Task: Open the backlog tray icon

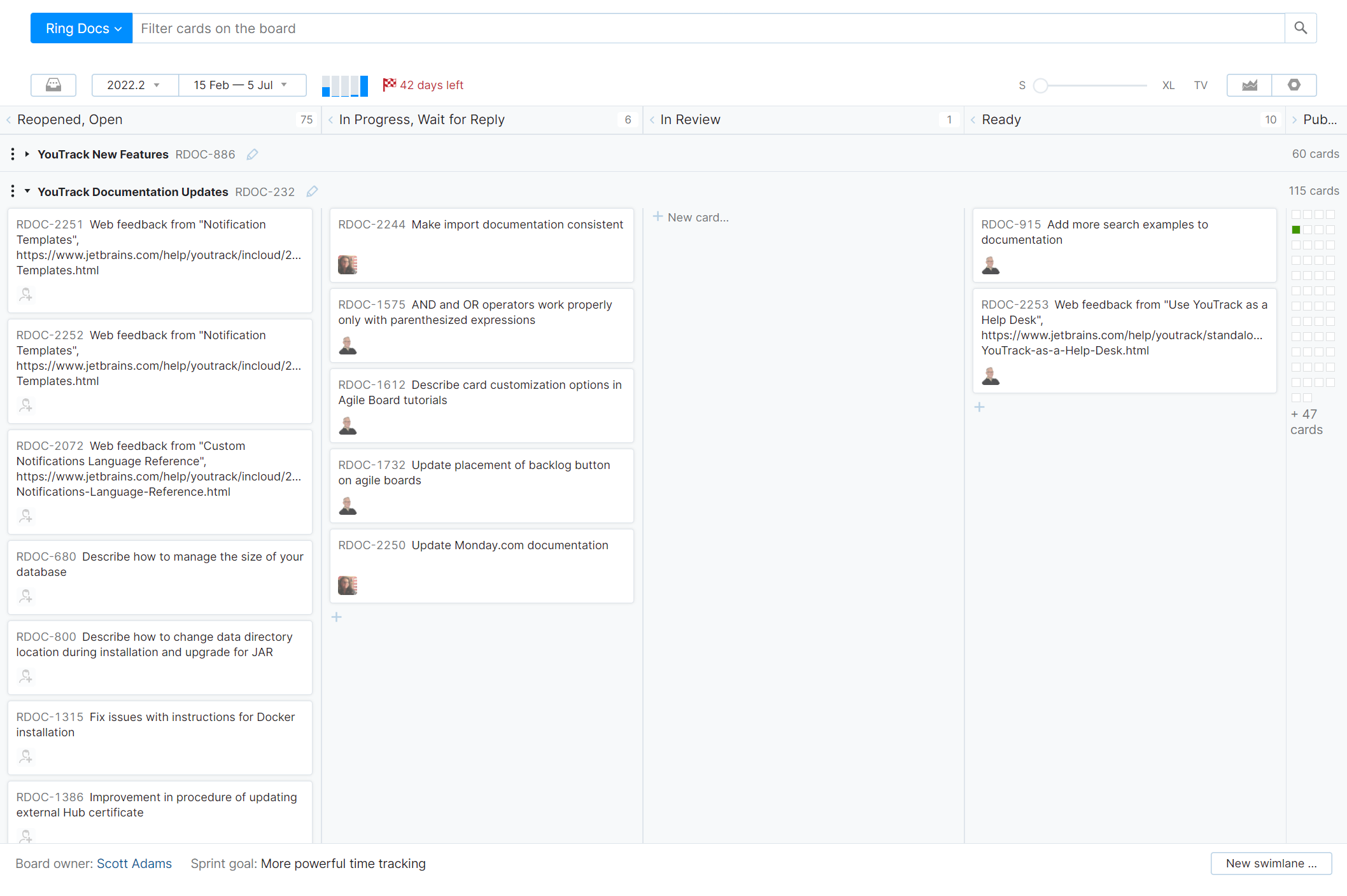Action: tap(53, 85)
